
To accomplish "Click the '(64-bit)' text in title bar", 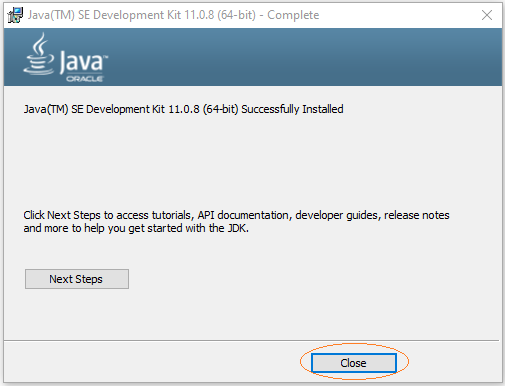I will point(237,15).
